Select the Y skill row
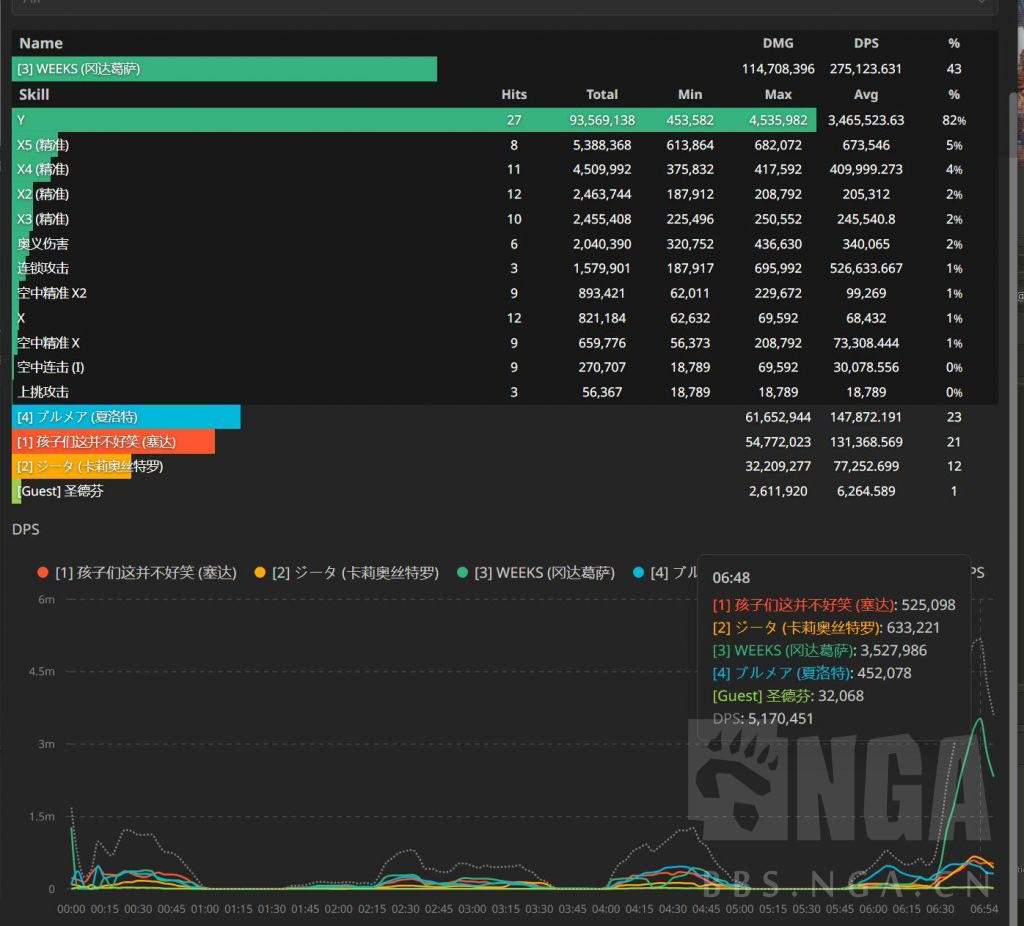 (400, 120)
